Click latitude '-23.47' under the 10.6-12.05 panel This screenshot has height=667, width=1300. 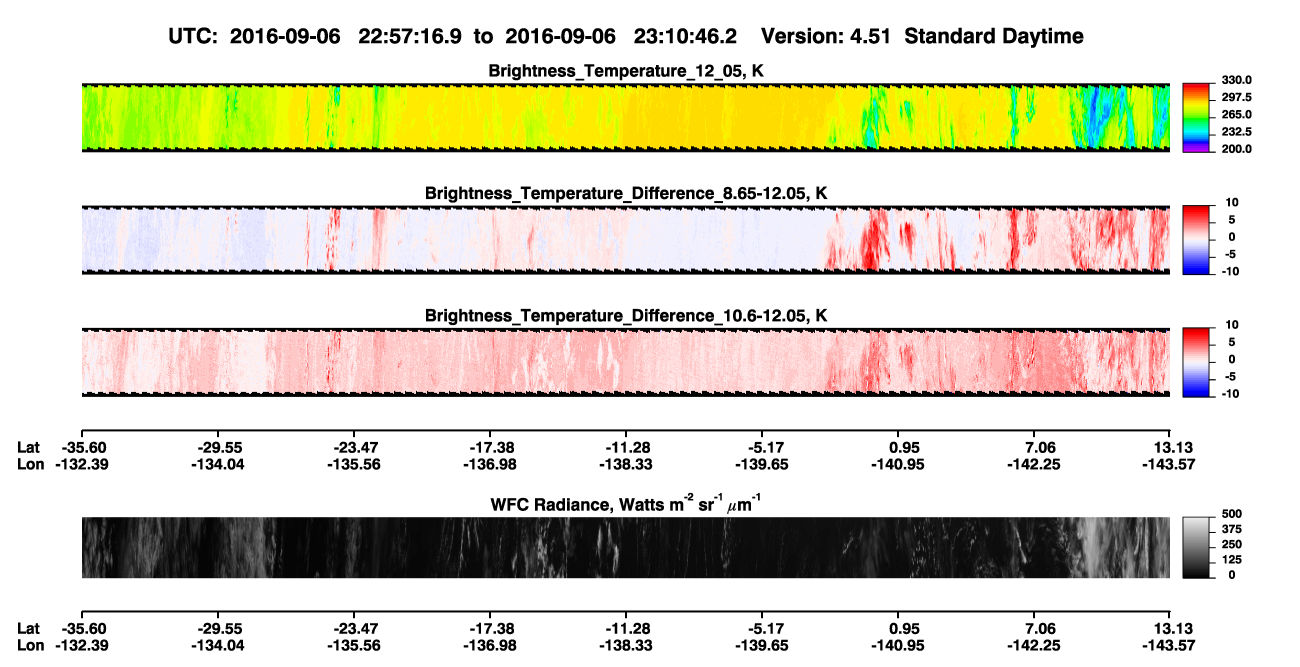pyautogui.click(x=354, y=448)
